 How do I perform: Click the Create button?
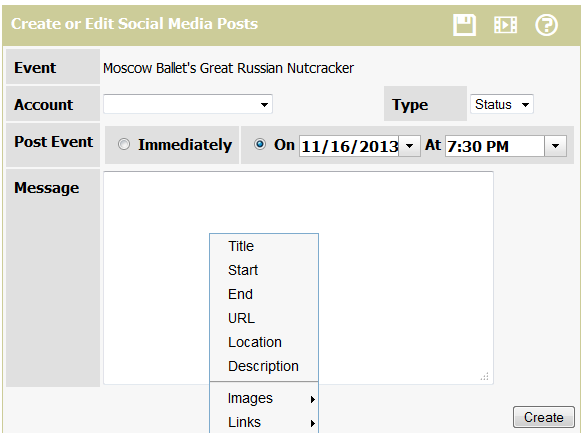pyautogui.click(x=544, y=417)
